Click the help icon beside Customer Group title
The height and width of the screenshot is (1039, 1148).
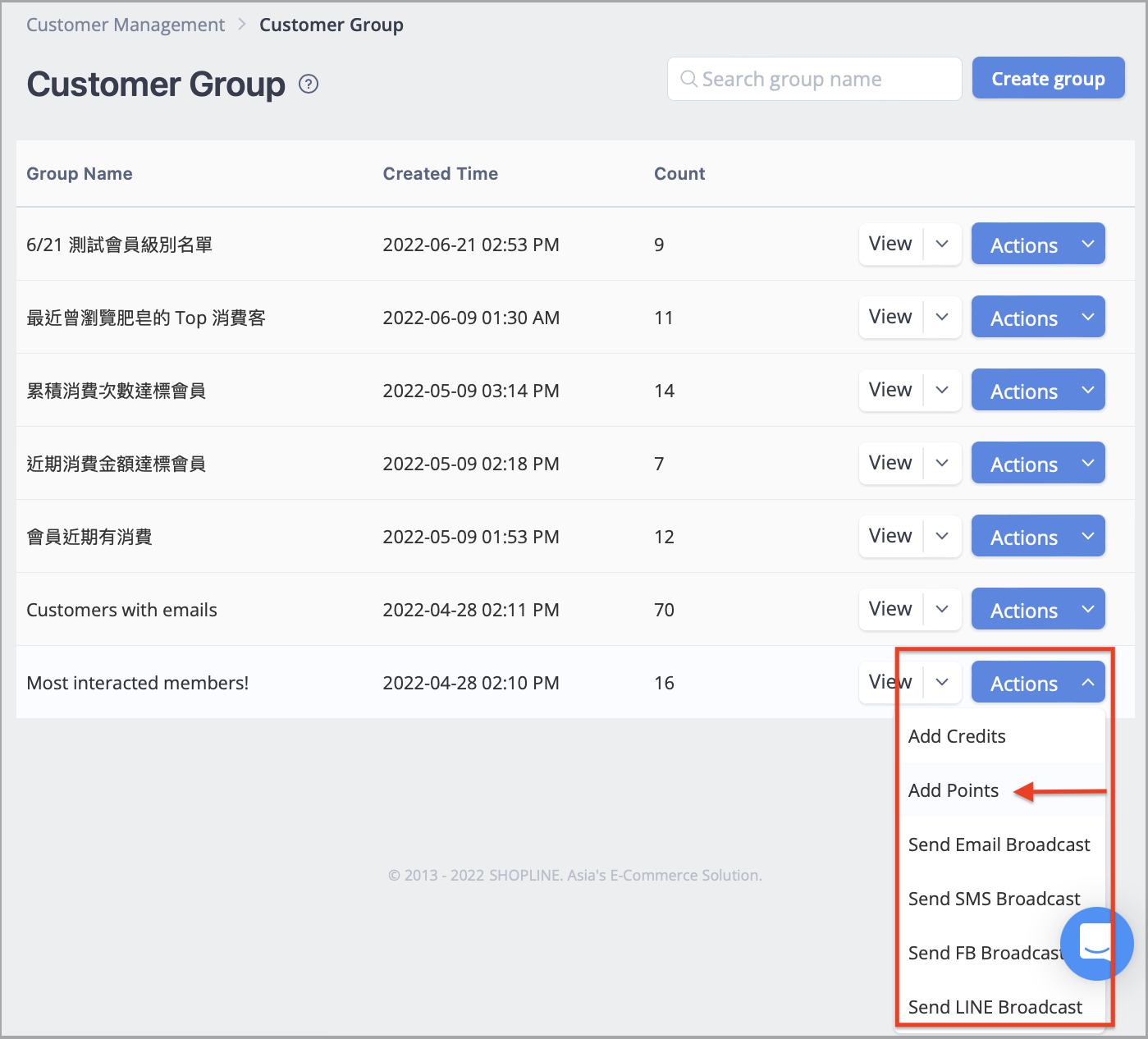click(309, 84)
